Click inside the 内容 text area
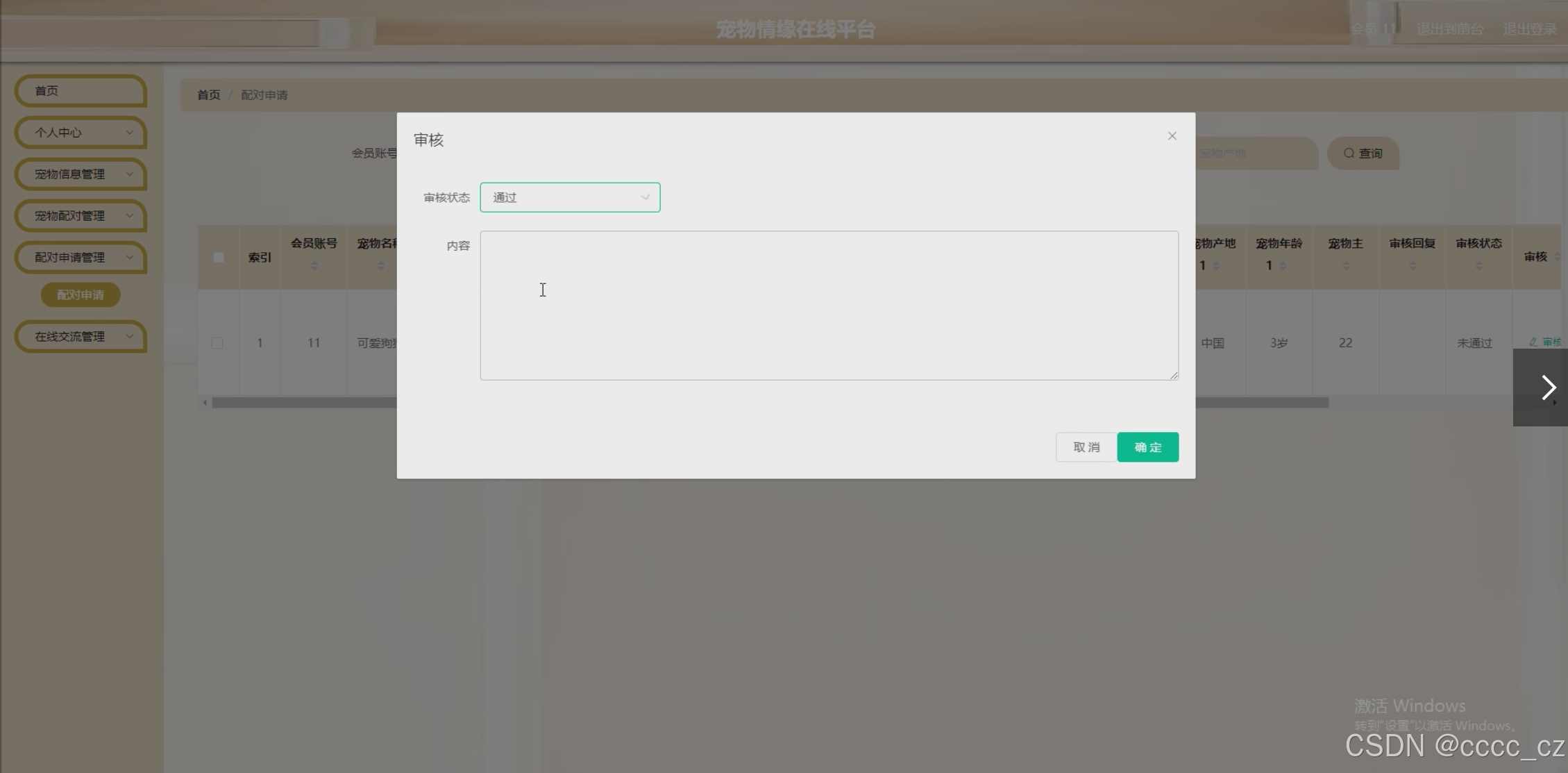Viewport: 1568px width, 773px height. [x=829, y=306]
